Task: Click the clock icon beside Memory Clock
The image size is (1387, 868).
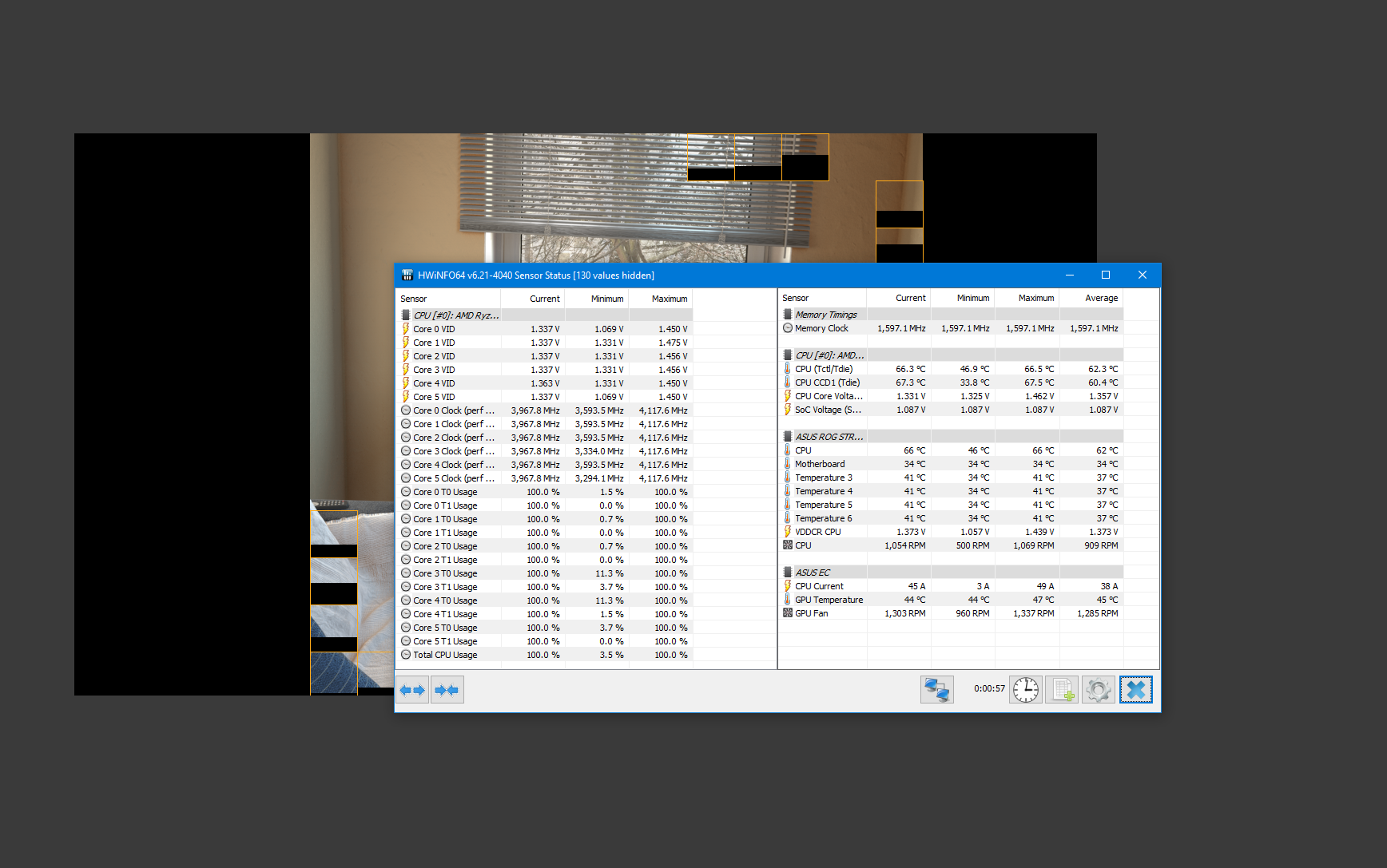Action: coord(788,328)
